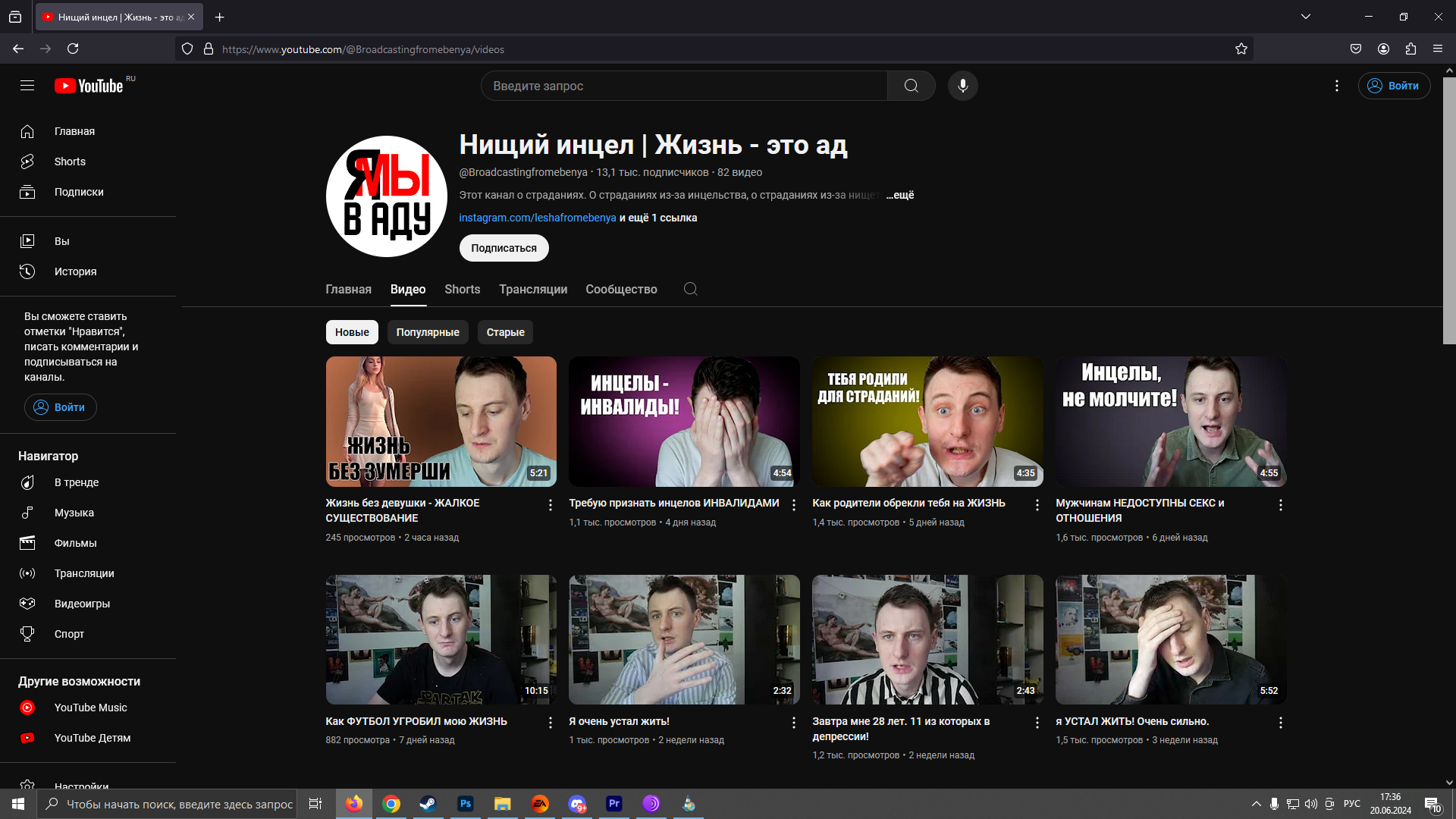Select the Новые sort chip
Screen dimensions: 1456x819
pos(352,332)
